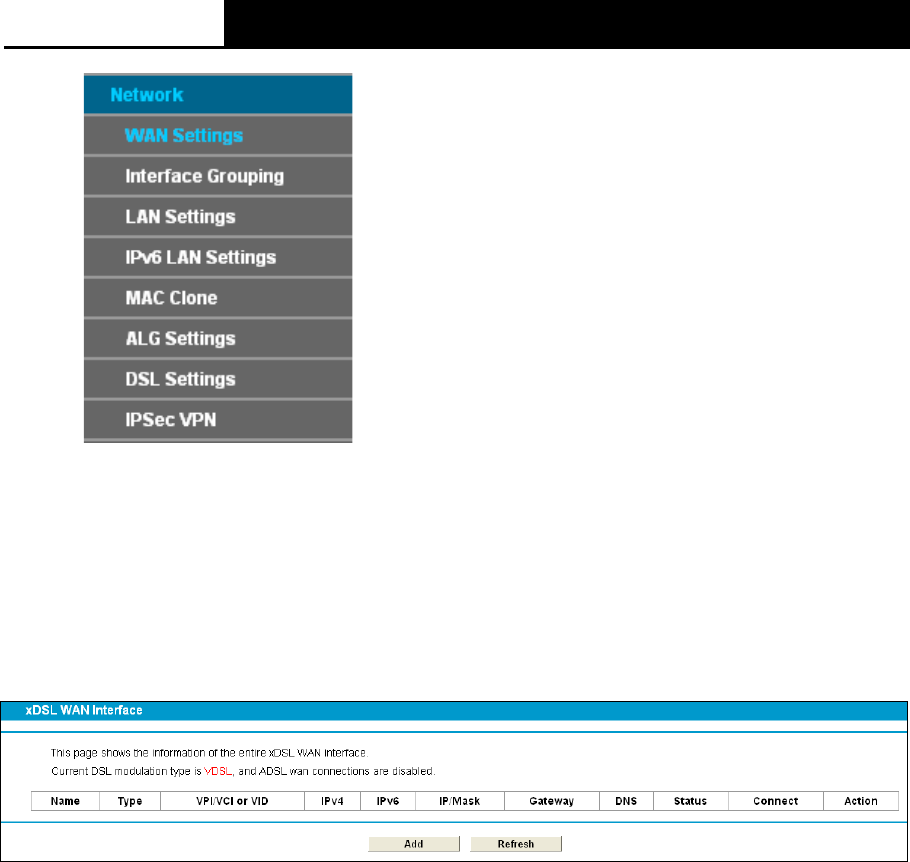Click the Type column header
Viewport: 910px width, 862px height.
130,801
